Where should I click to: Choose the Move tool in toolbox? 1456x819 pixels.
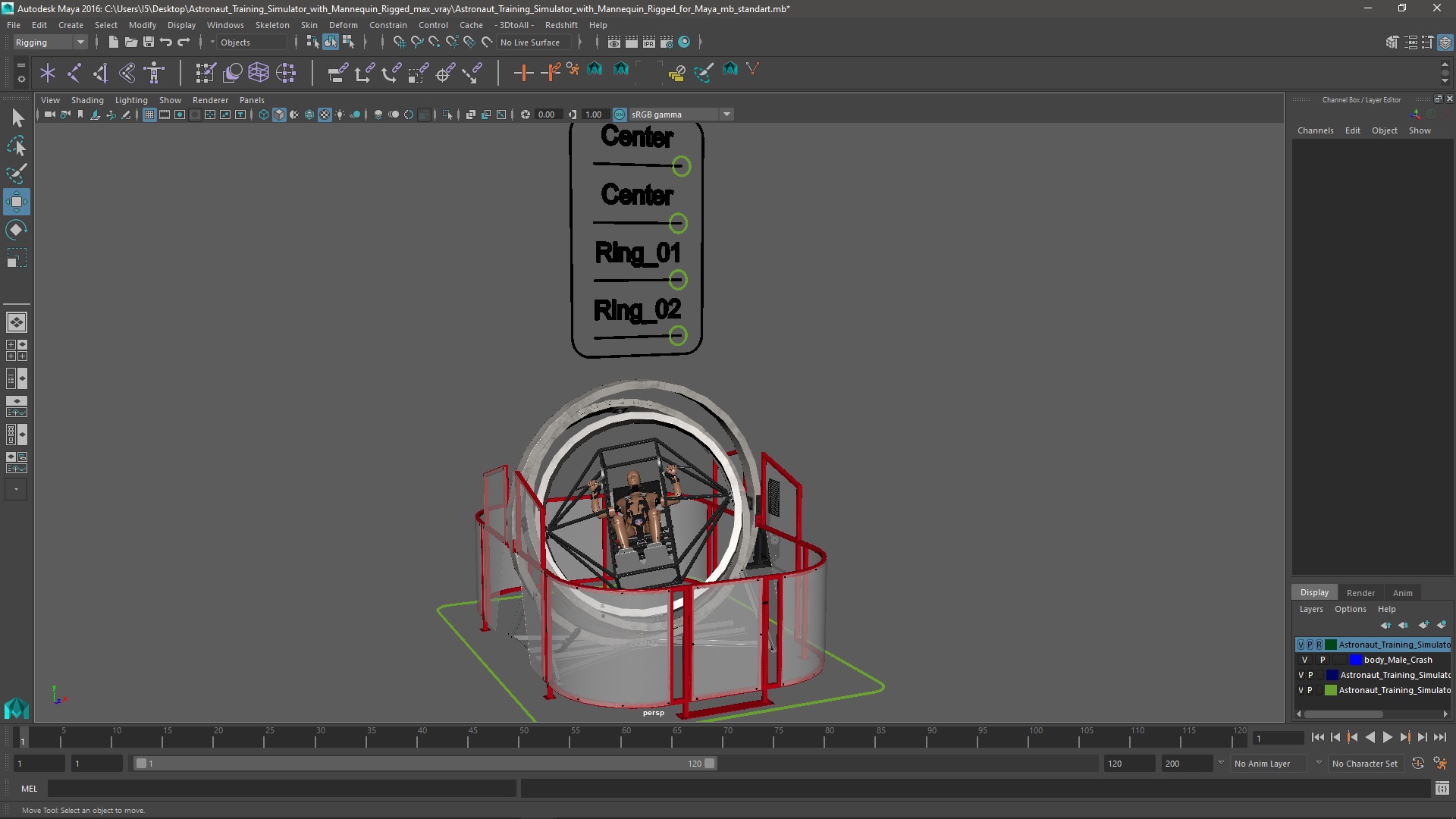(x=17, y=202)
